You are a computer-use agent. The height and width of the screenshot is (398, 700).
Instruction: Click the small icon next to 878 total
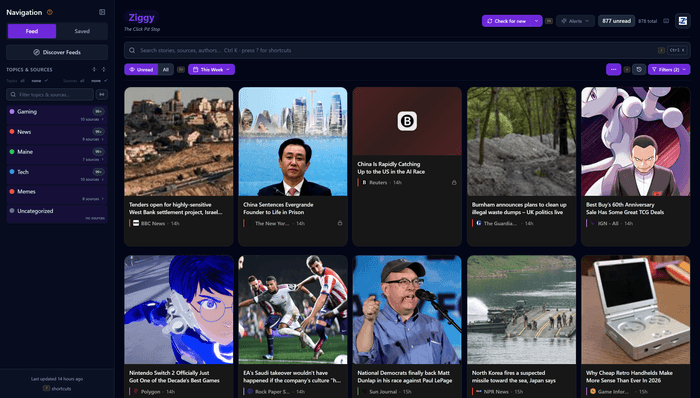coord(666,21)
